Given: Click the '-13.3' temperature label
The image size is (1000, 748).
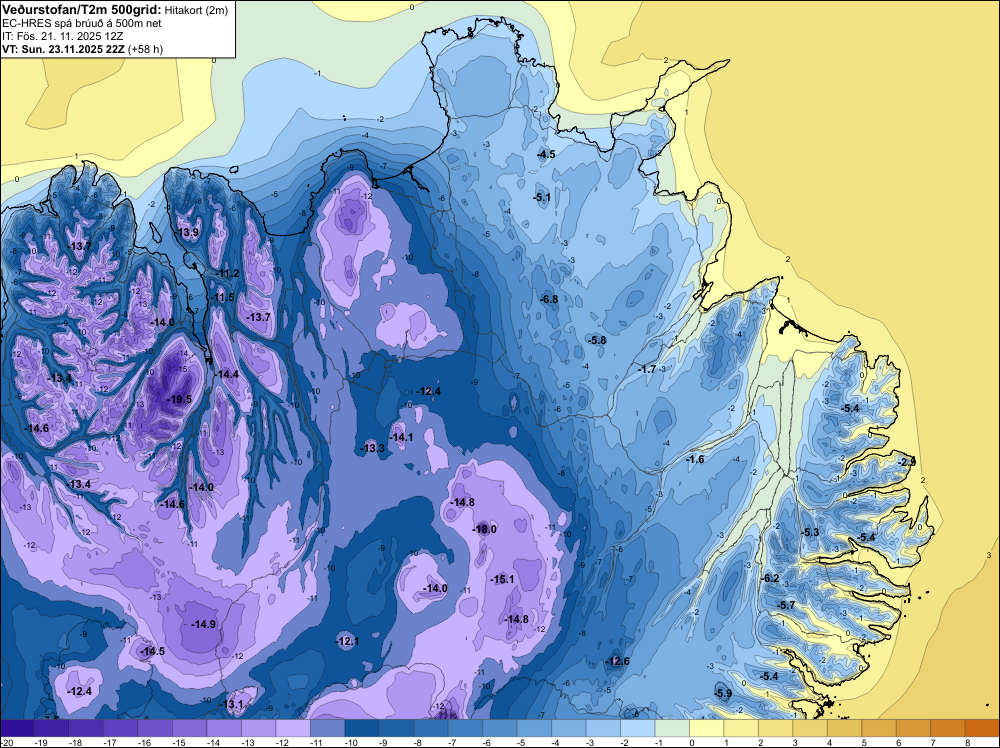Looking at the screenshot, I should (x=372, y=448).
